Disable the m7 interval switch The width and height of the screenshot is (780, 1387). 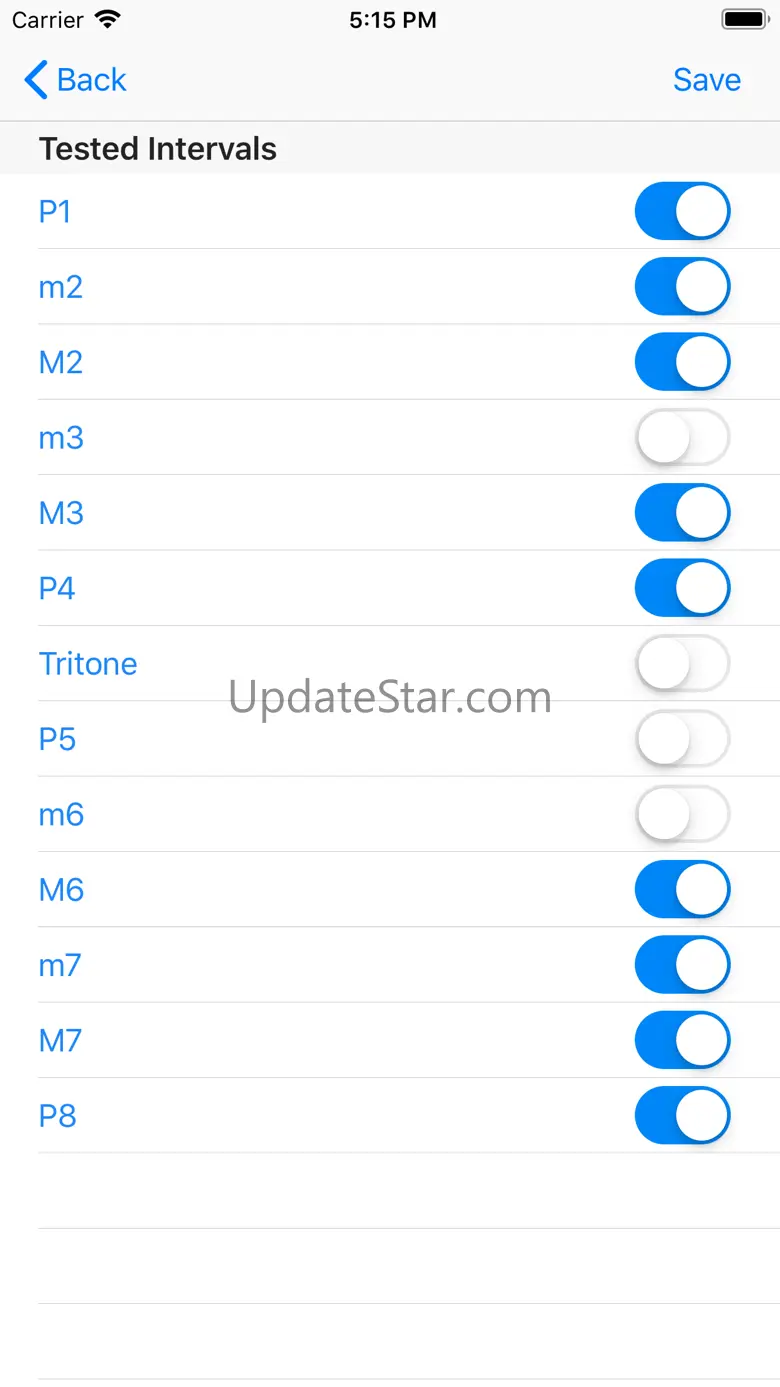click(x=682, y=965)
